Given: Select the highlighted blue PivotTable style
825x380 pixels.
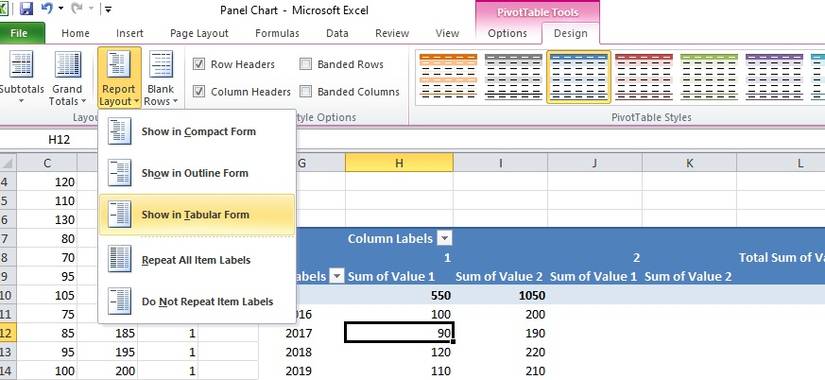Looking at the screenshot, I should (579, 76).
